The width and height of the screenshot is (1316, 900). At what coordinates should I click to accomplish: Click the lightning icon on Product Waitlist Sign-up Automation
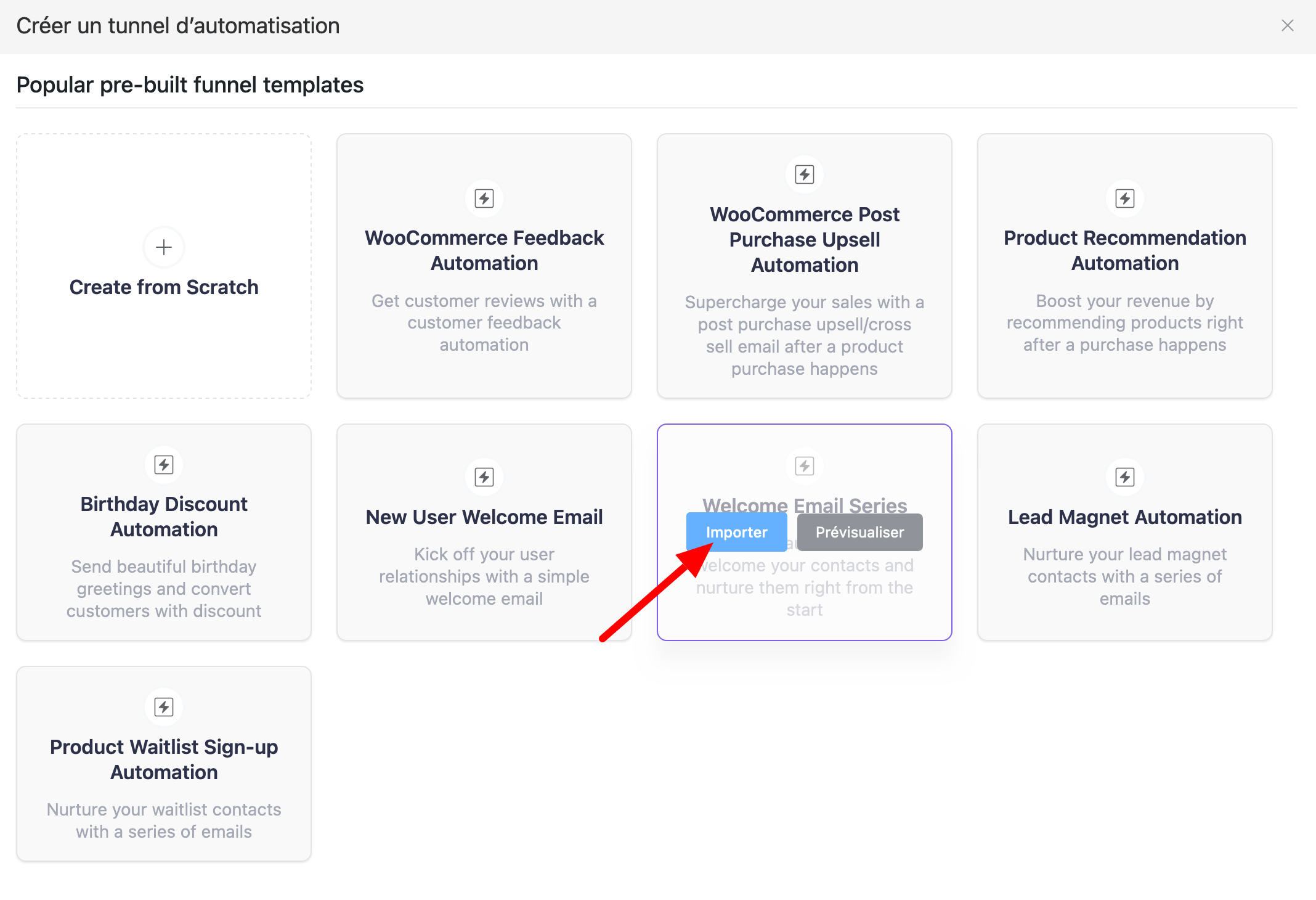click(x=163, y=707)
